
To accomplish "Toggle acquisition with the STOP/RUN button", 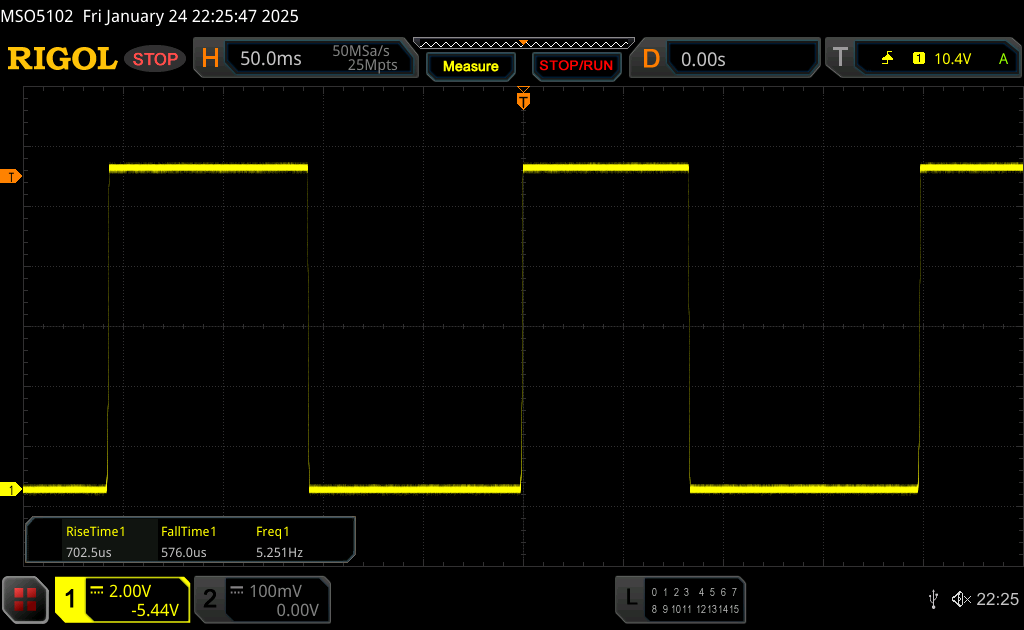I will click(x=575, y=66).
